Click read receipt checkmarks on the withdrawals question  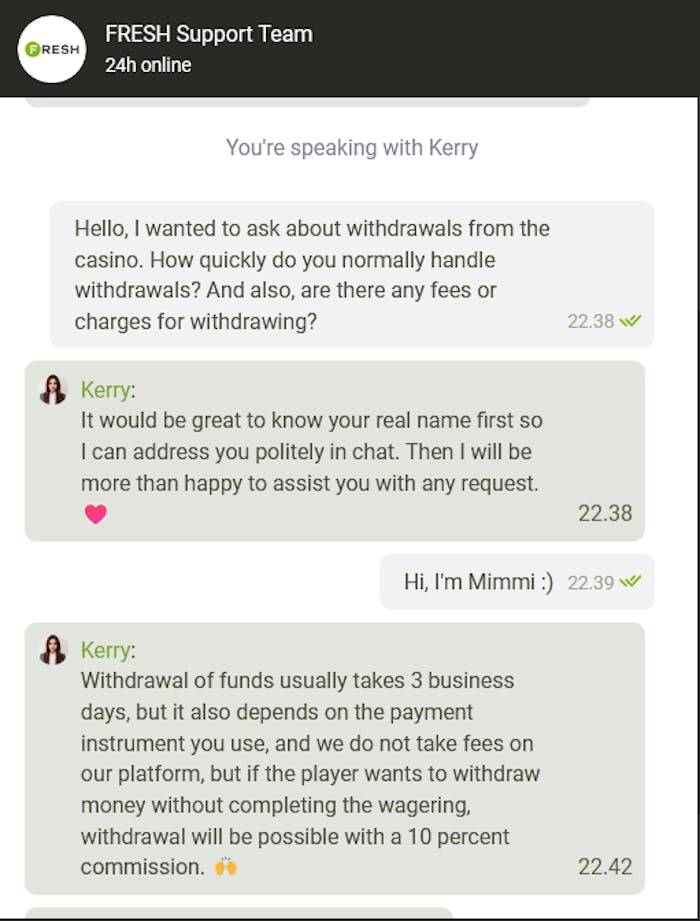point(630,321)
